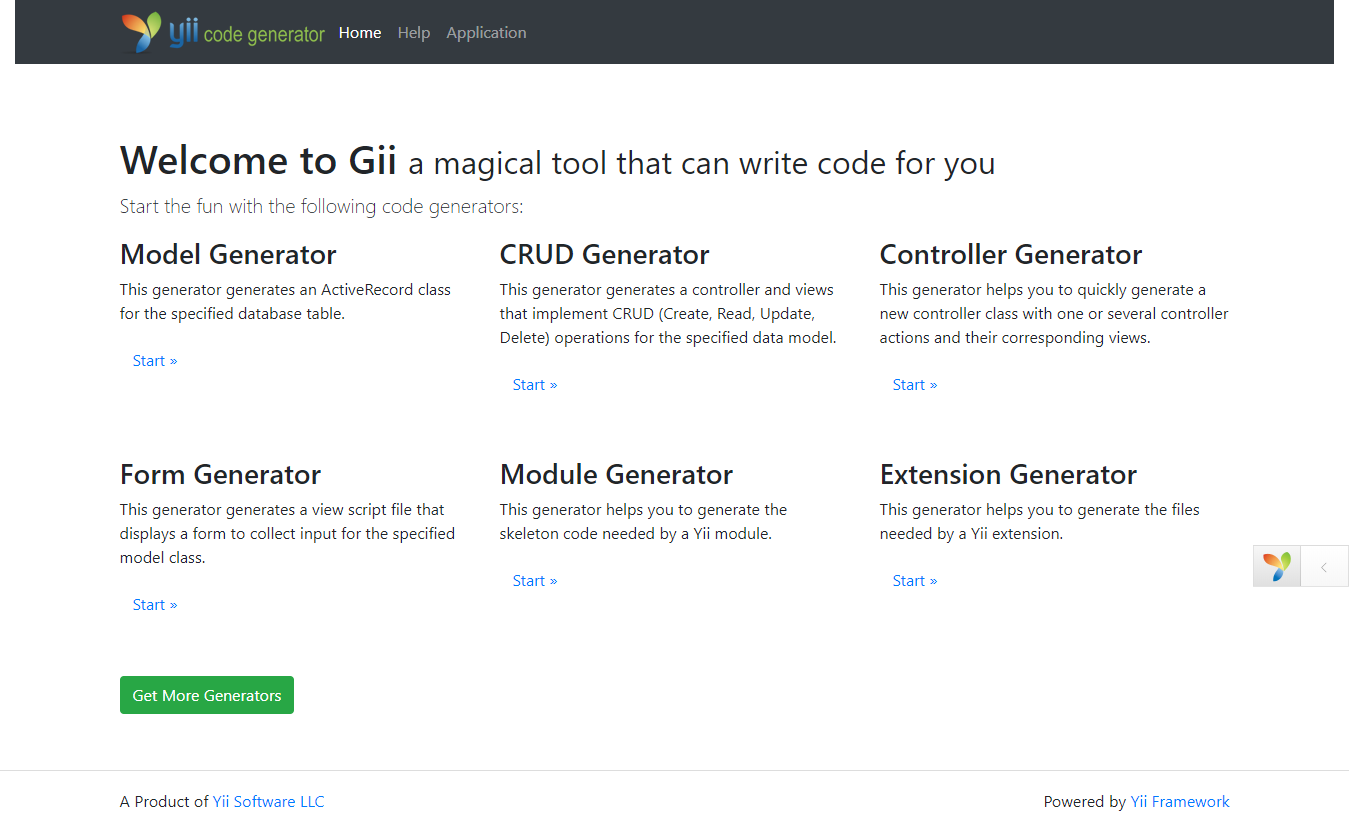Click the Welcome to Gii title
This screenshot has height=830, width=1349.
[258, 161]
